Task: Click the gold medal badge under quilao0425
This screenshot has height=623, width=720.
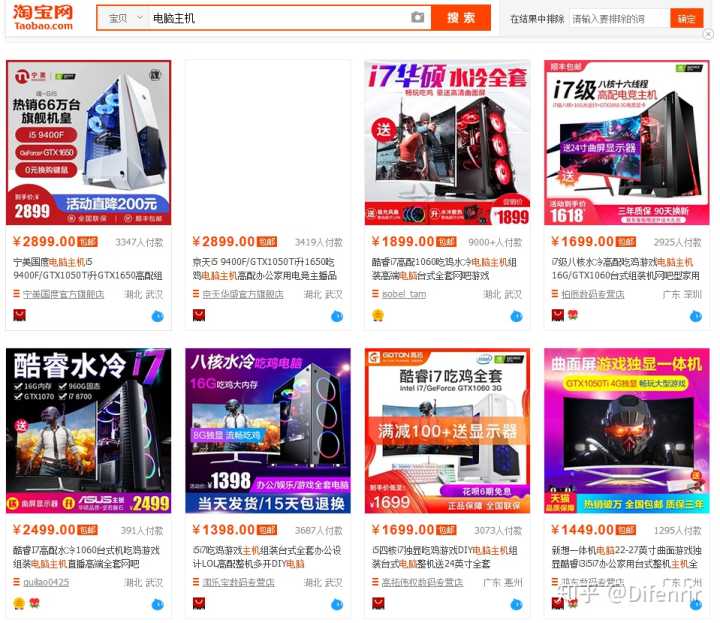Action: (19, 603)
